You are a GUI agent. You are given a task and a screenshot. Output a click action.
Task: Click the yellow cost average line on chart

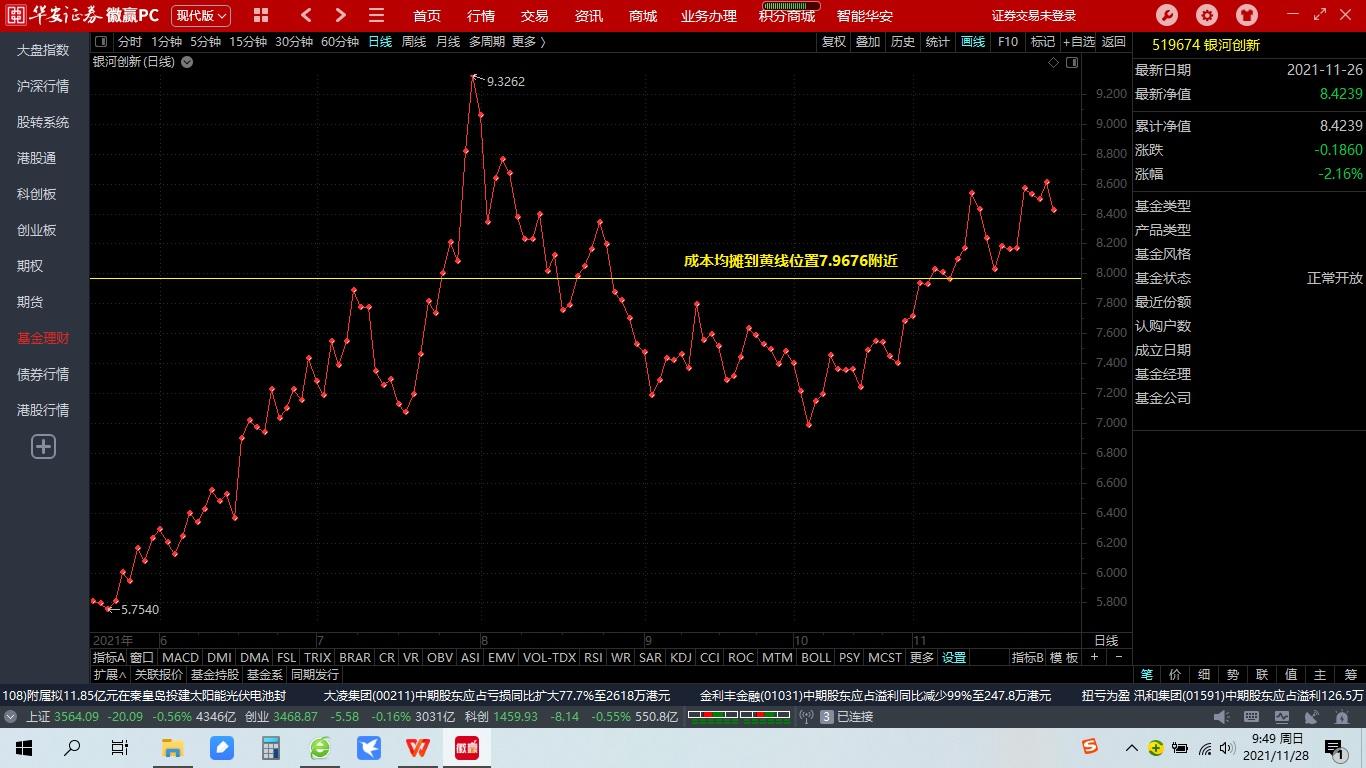pos(585,278)
